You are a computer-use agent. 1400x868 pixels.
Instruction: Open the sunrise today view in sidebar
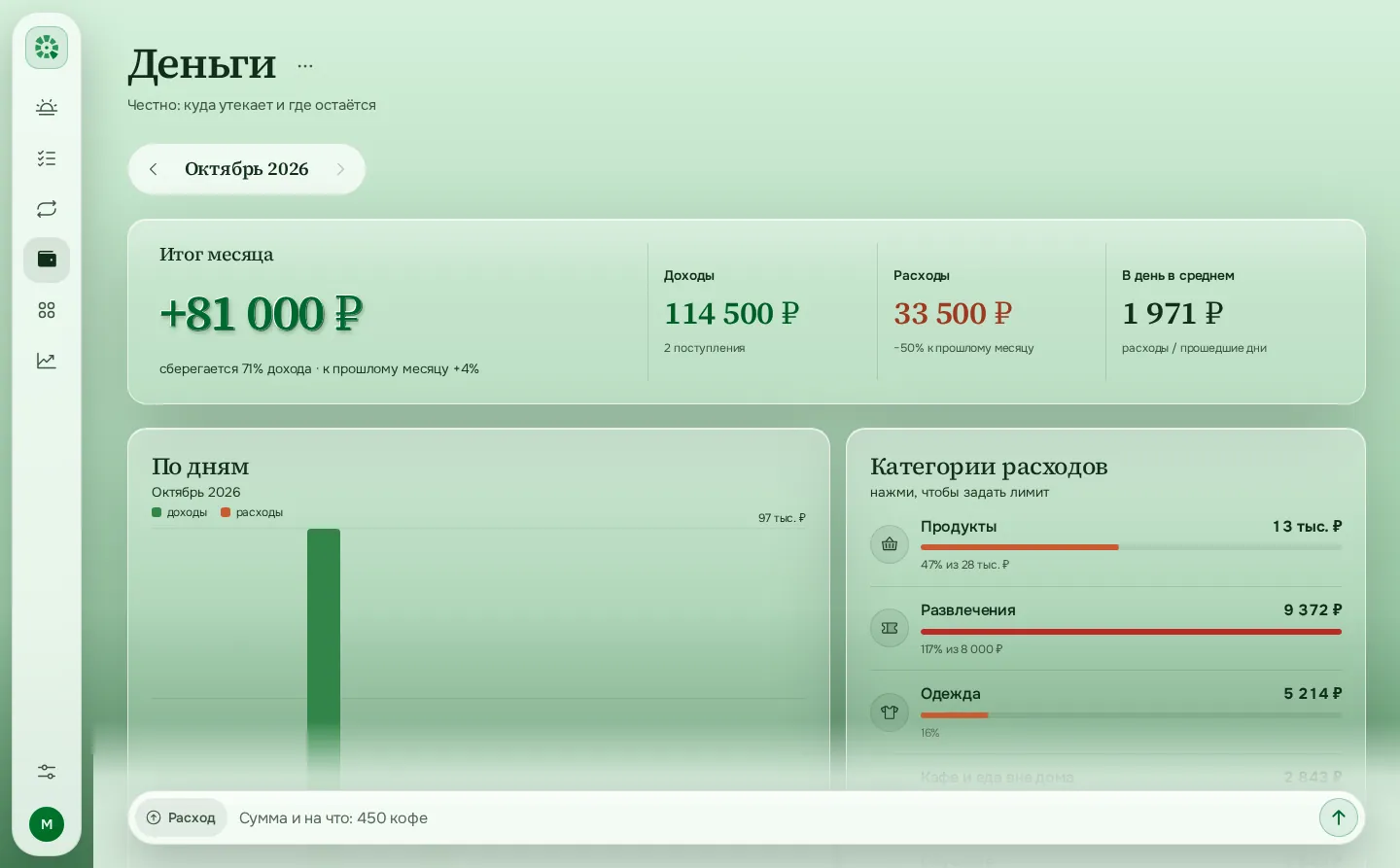coord(47,108)
